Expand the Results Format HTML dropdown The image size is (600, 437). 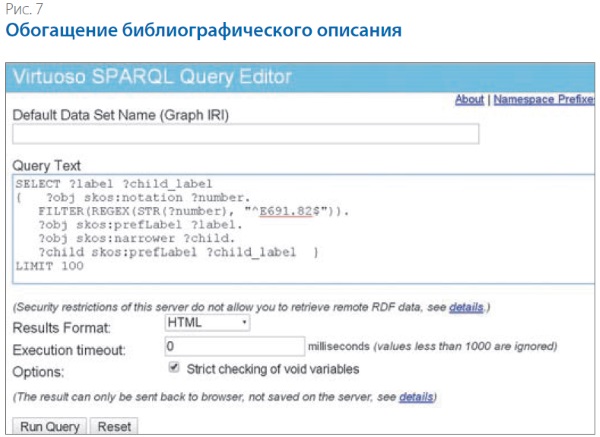coord(207,324)
